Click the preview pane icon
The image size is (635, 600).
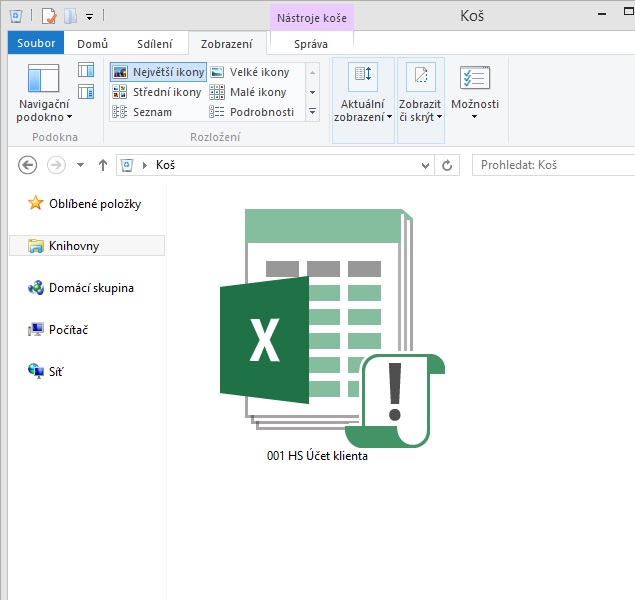pyautogui.click(x=86, y=70)
